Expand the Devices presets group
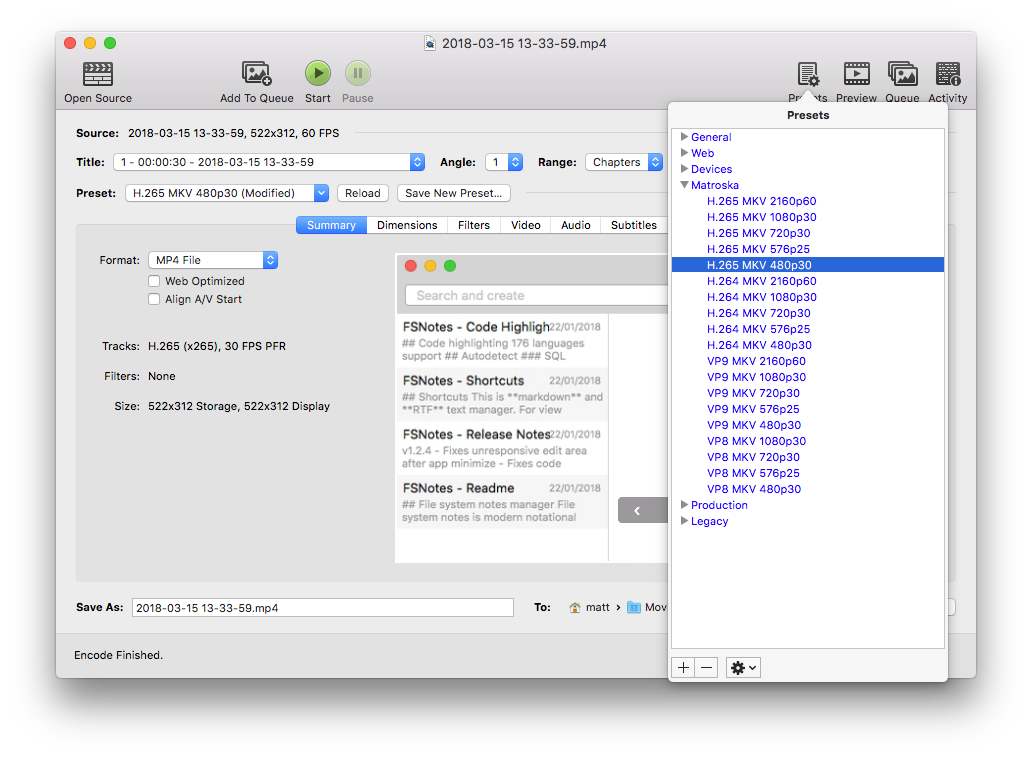The image size is (1032, 758). pyautogui.click(x=684, y=169)
